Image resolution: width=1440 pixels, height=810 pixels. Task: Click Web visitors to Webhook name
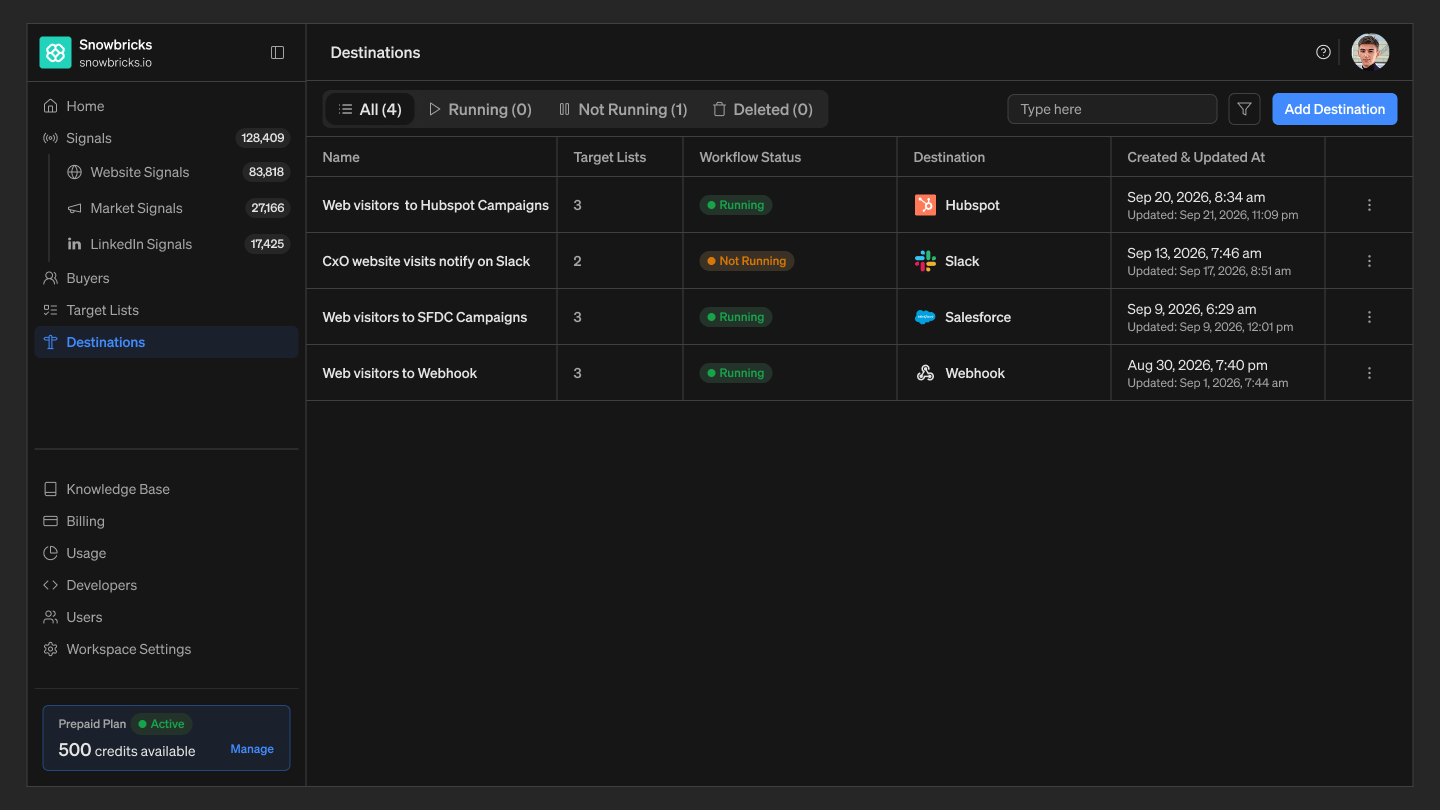(400, 373)
